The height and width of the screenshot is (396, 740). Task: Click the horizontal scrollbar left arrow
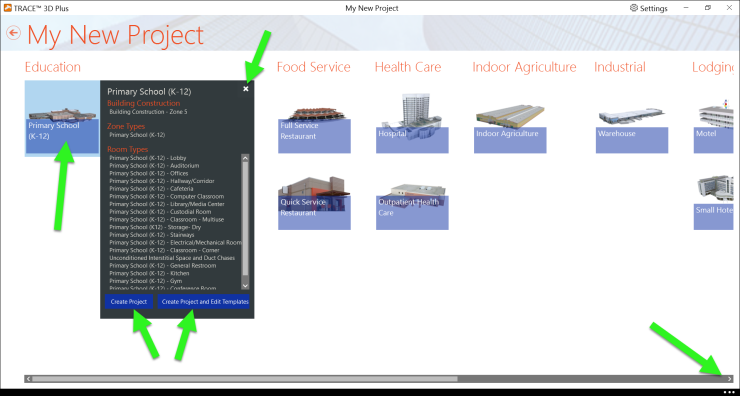click(x=28, y=379)
